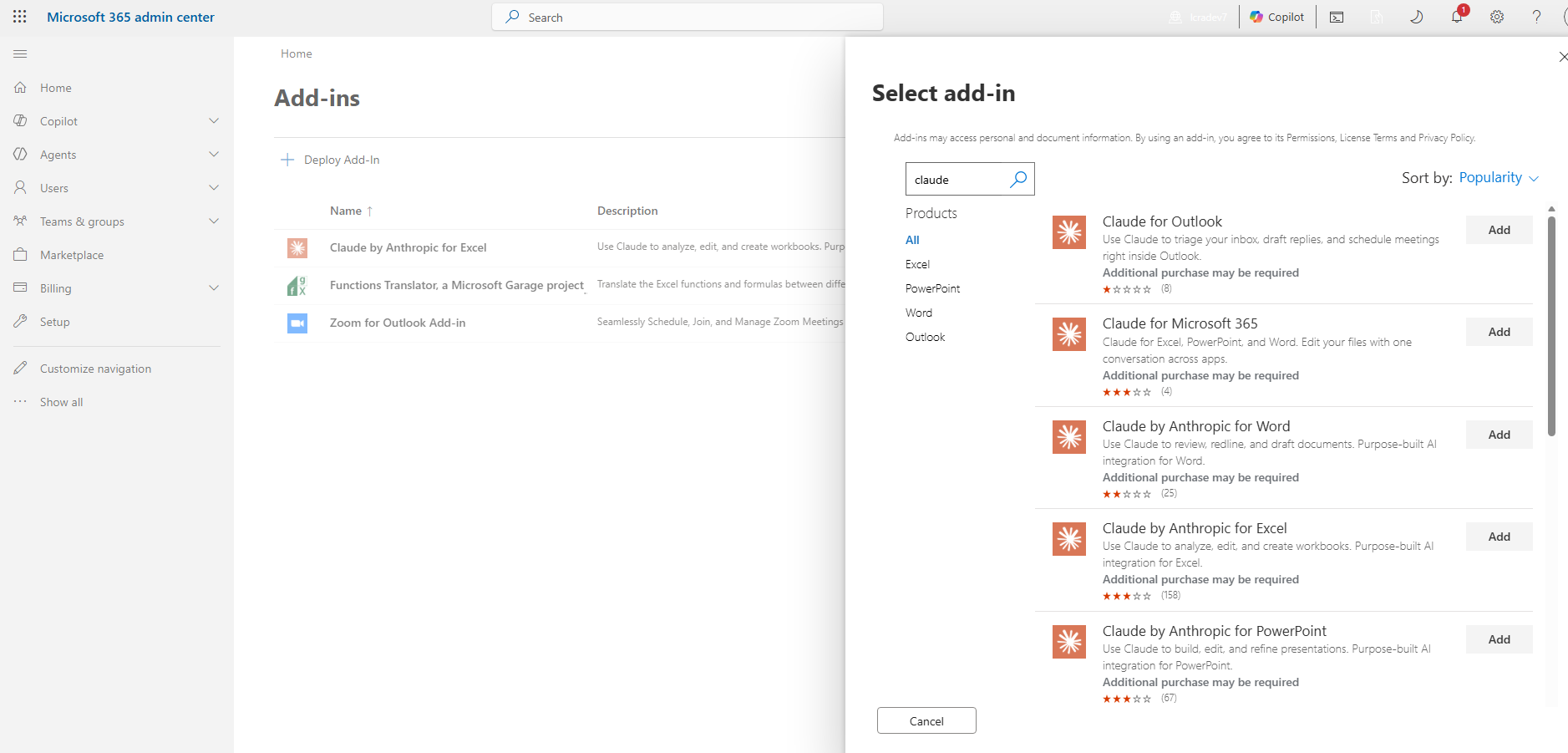Expand the Users navigation section
This screenshot has width=1568, height=753.
pos(214,188)
